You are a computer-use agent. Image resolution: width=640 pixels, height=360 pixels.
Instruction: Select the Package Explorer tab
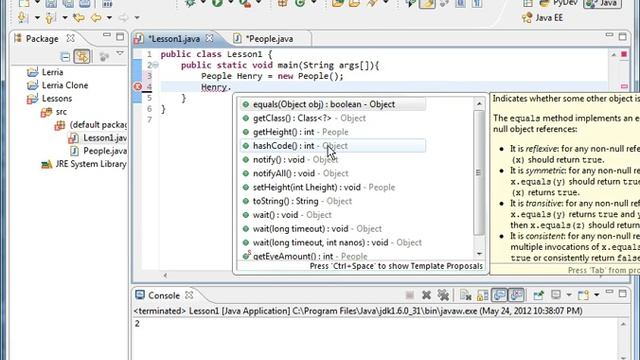(x=42, y=39)
